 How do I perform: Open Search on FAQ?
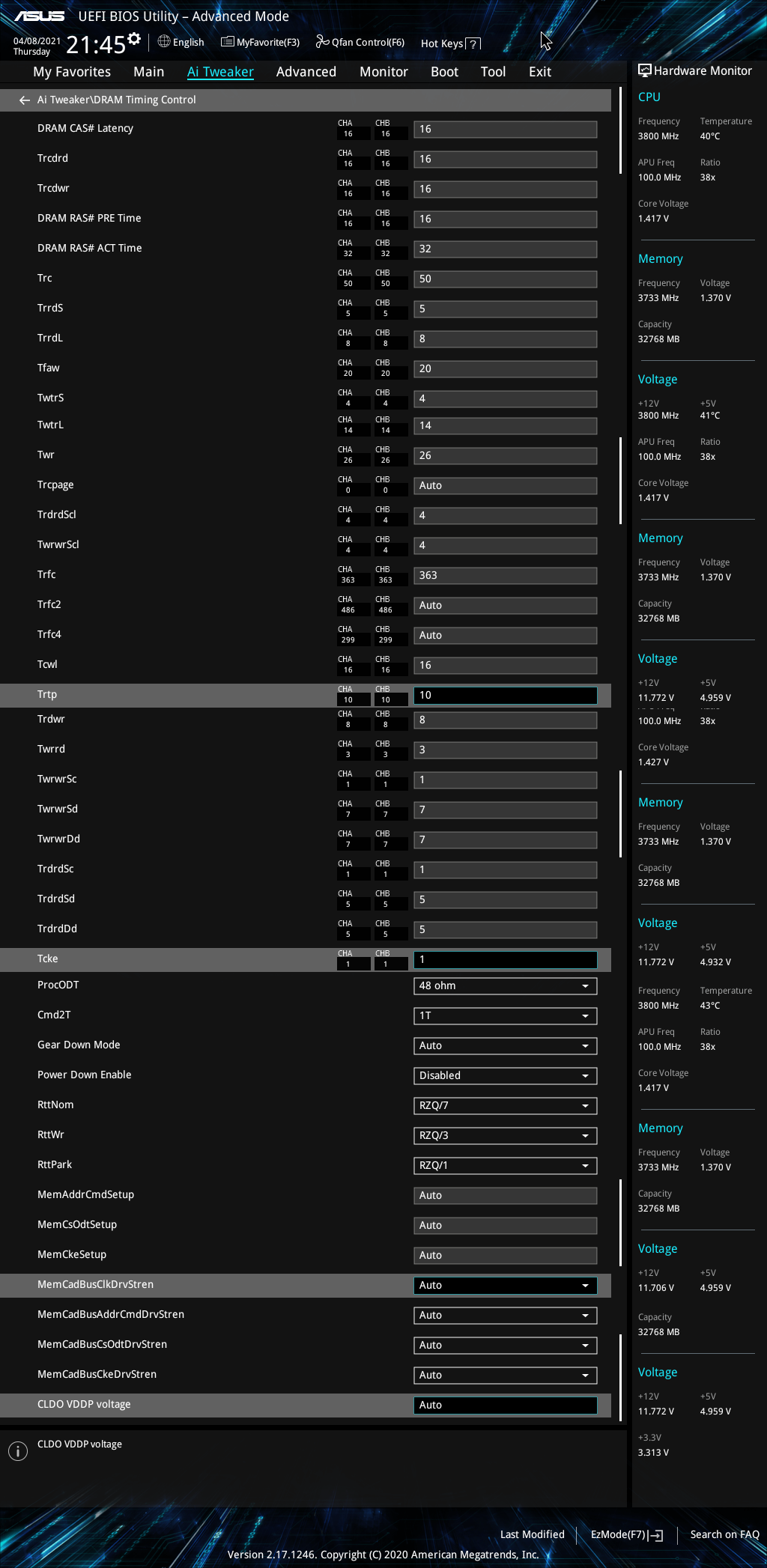point(724,1534)
